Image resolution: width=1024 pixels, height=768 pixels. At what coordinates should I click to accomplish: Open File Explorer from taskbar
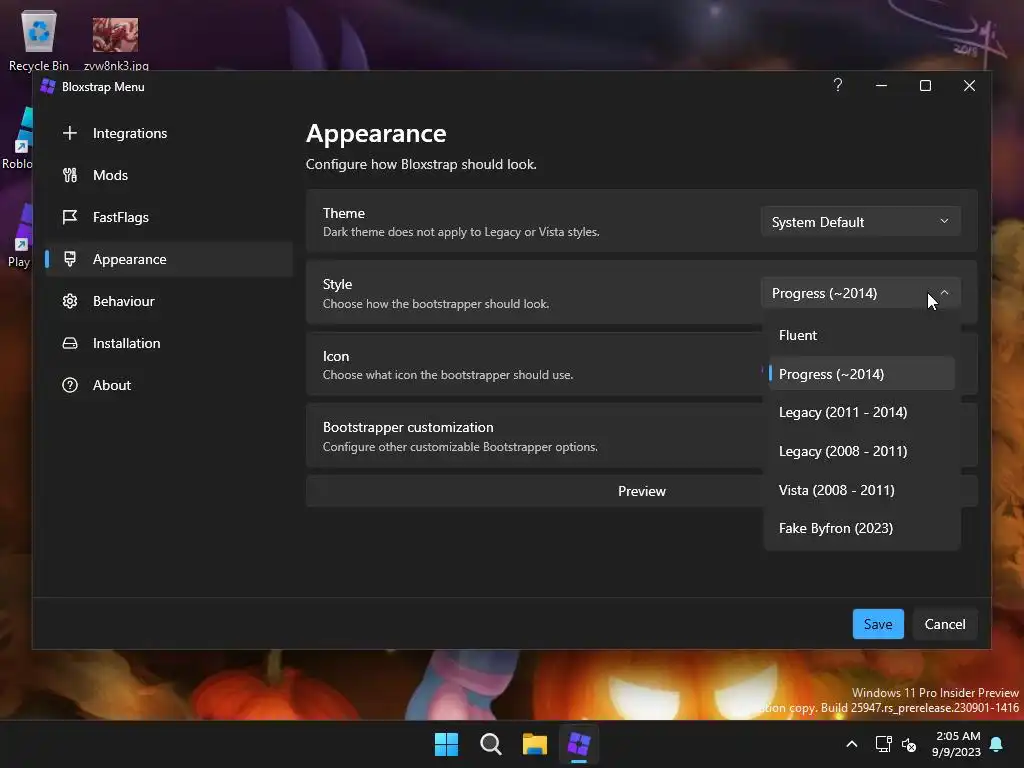pyautogui.click(x=535, y=744)
